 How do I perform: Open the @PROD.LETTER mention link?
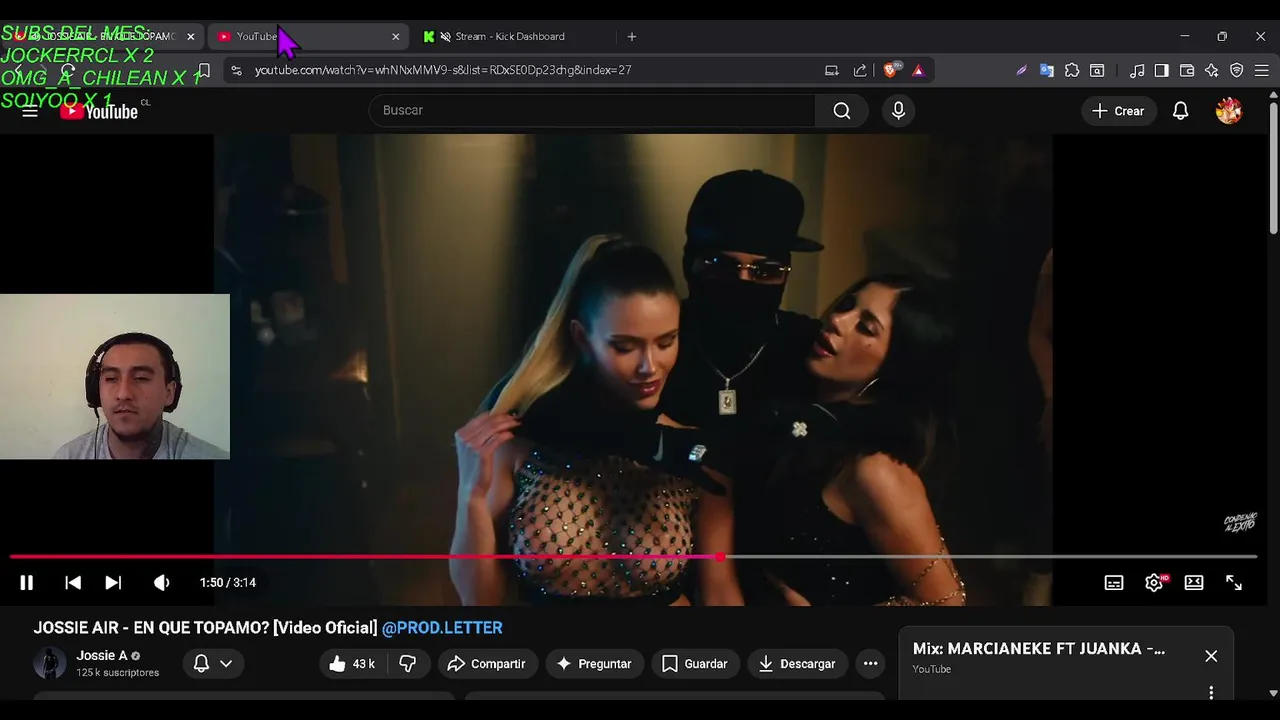tap(442, 628)
